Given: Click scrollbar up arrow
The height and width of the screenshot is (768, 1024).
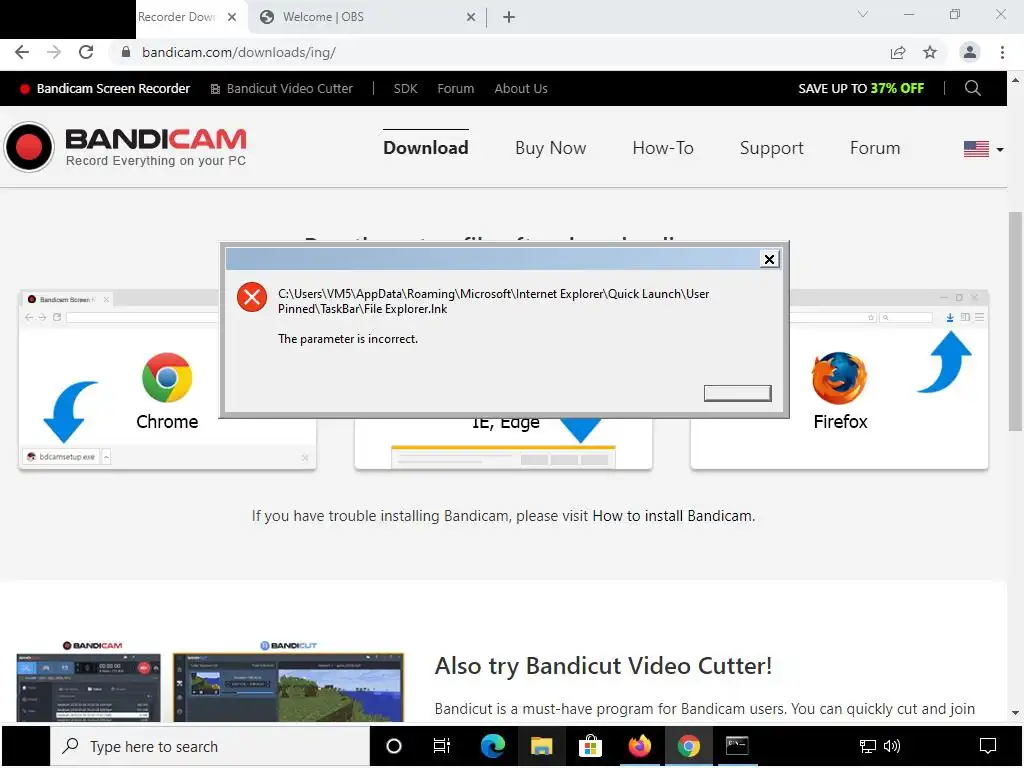Looking at the screenshot, I should pyautogui.click(x=1015, y=80).
